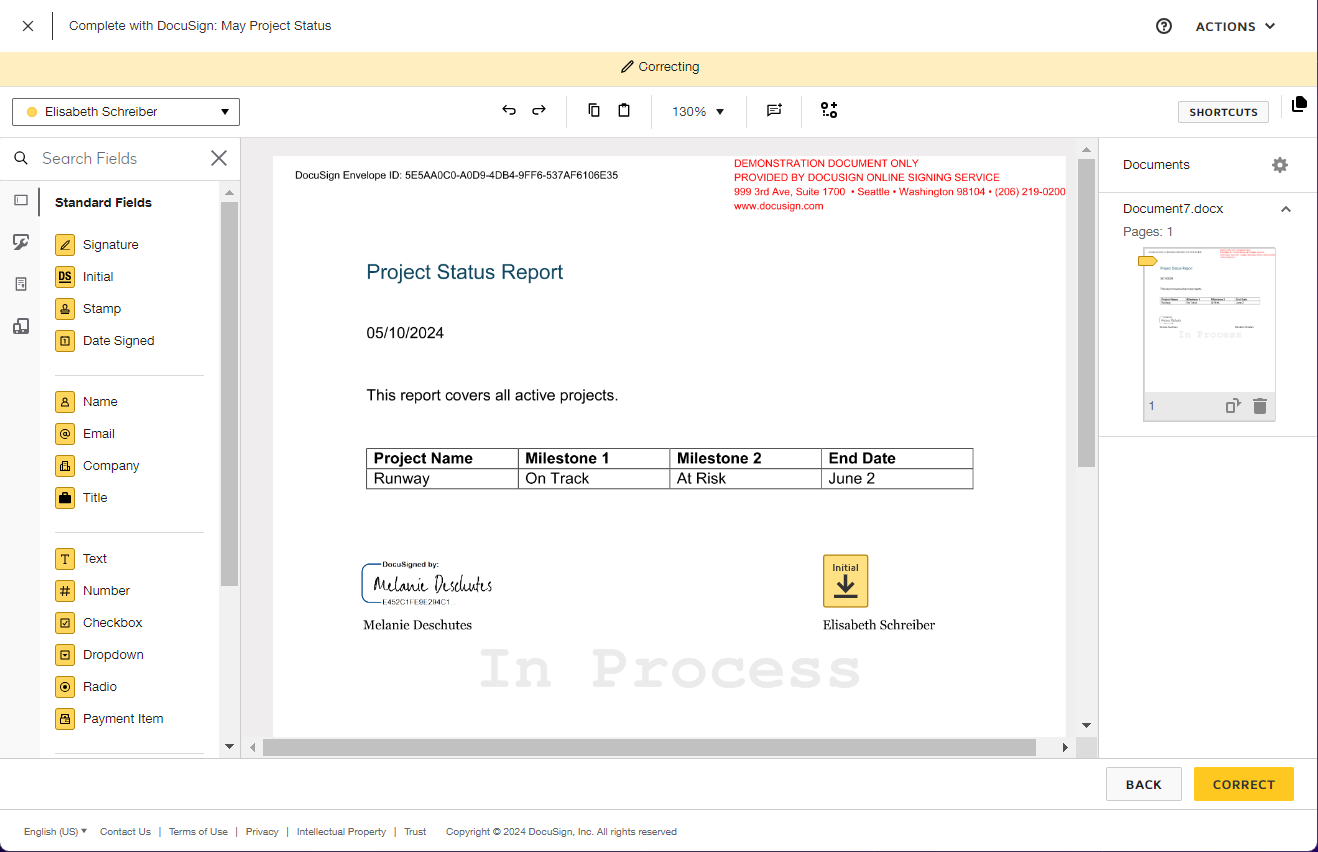Open the ACTIONS menu
The width and height of the screenshot is (1318, 852).
pyautogui.click(x=1235, y=27)
